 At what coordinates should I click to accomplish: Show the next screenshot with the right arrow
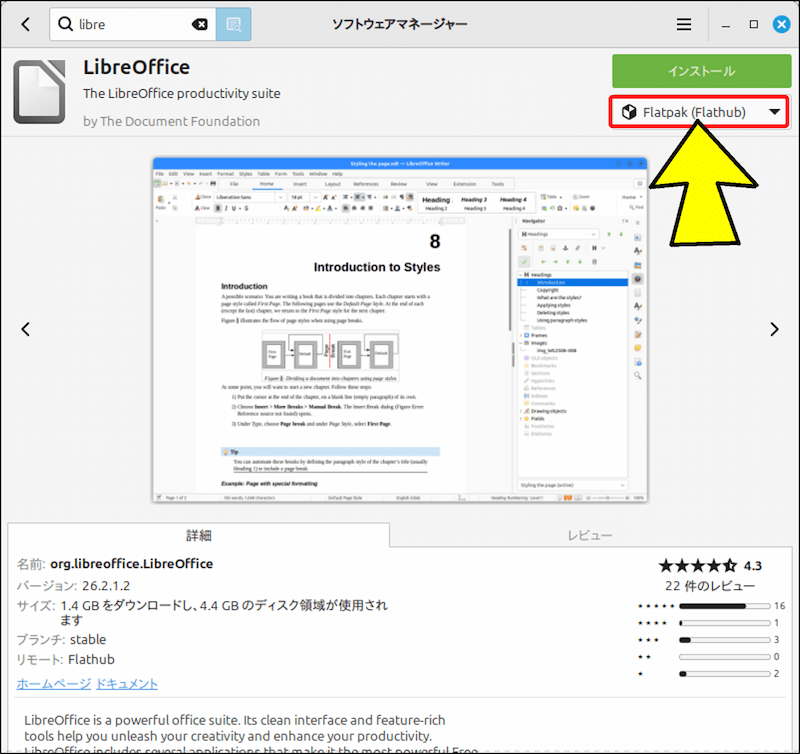point(774,328)
